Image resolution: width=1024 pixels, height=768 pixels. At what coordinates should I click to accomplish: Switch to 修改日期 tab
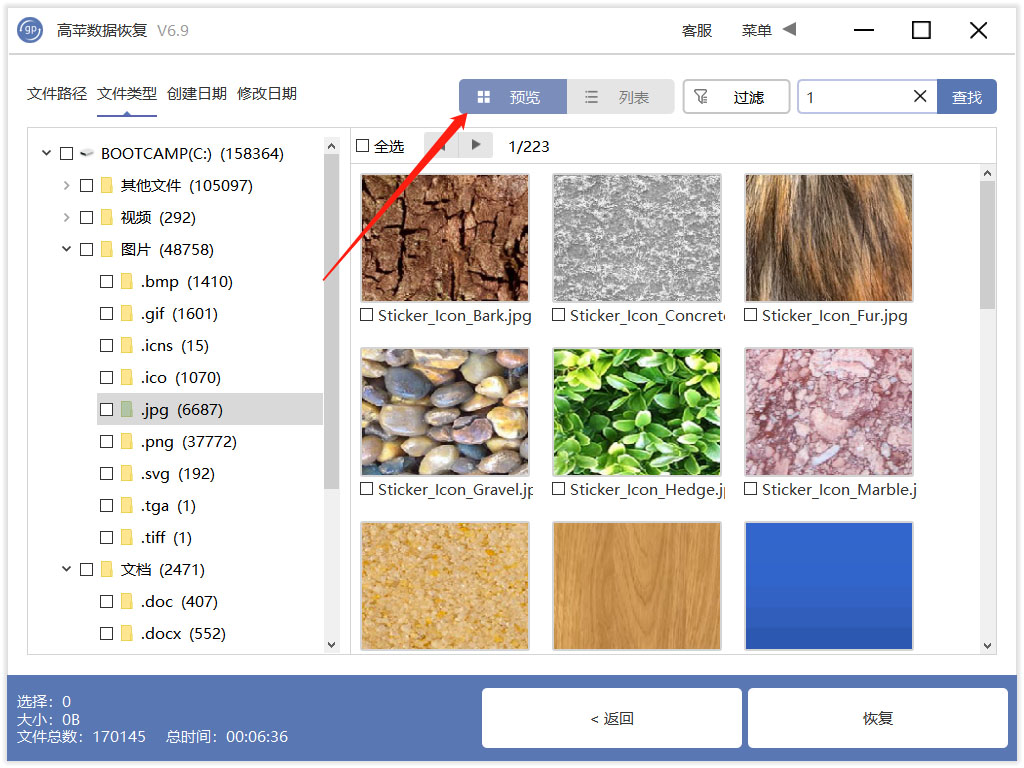pyautogui.click(x=266, y=94)
